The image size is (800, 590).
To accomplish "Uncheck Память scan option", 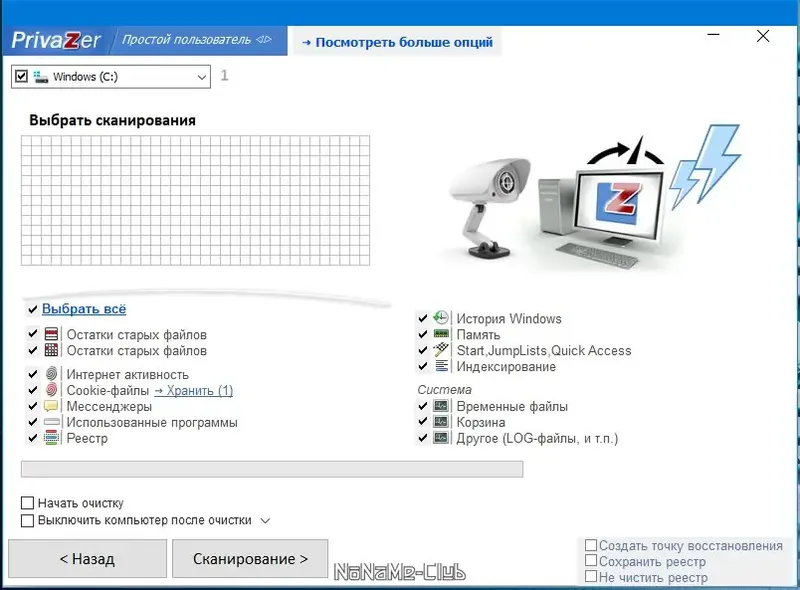I will pyautogui.click(x=422, y=334).
